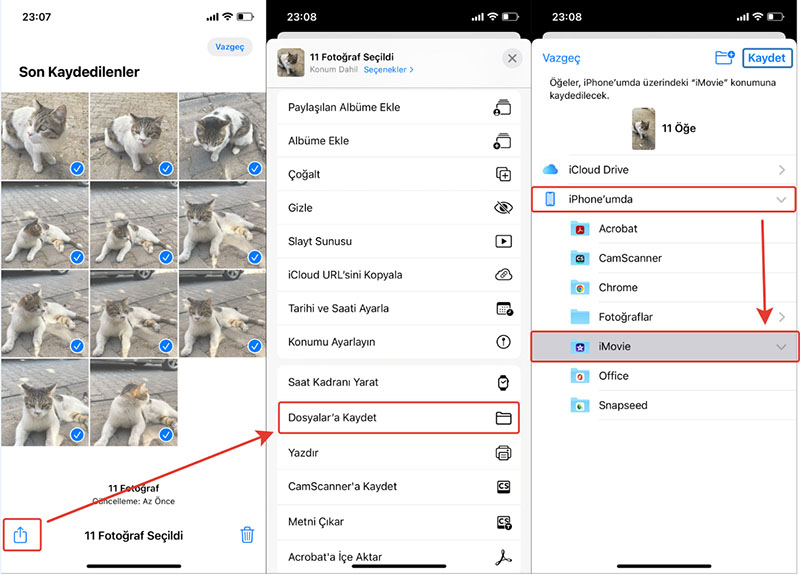Image resolution: width=800 pixels, height=575 pixels.
Task: Uncheck the top-right cat photo
Action: coord(254,168)
